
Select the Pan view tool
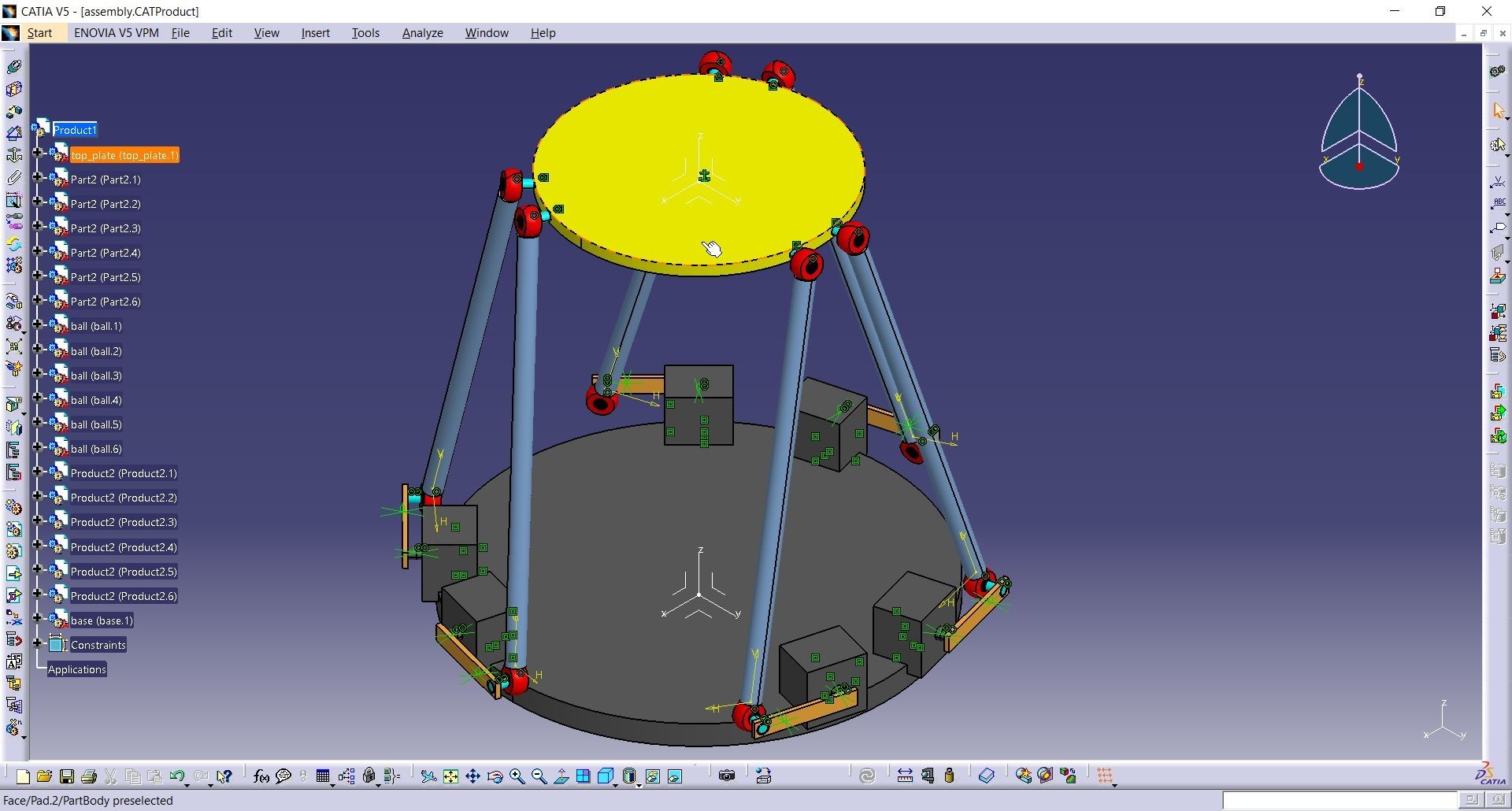tap(472, 777)
